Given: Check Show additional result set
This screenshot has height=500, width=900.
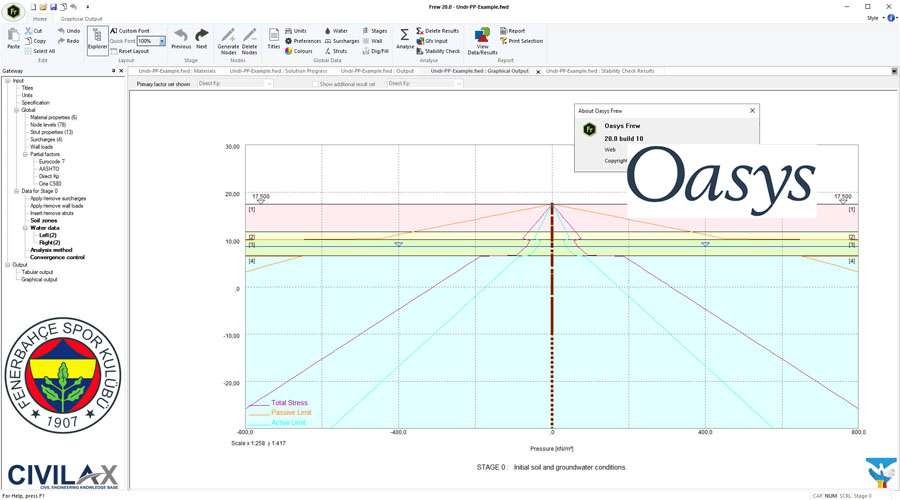Looking at the screenshot, I should [x=314, y=84].
